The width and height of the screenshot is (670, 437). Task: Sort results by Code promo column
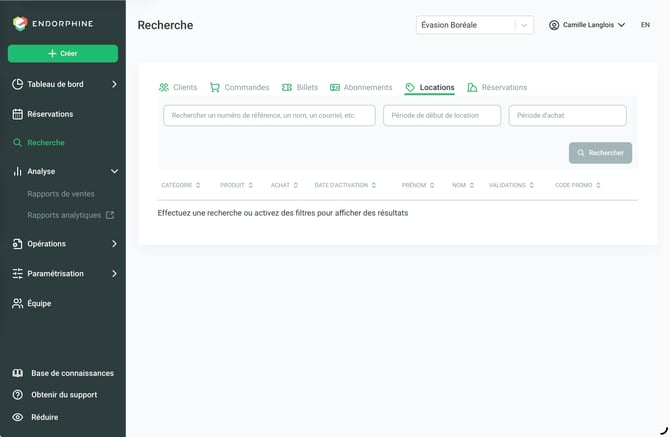(577, 185)
